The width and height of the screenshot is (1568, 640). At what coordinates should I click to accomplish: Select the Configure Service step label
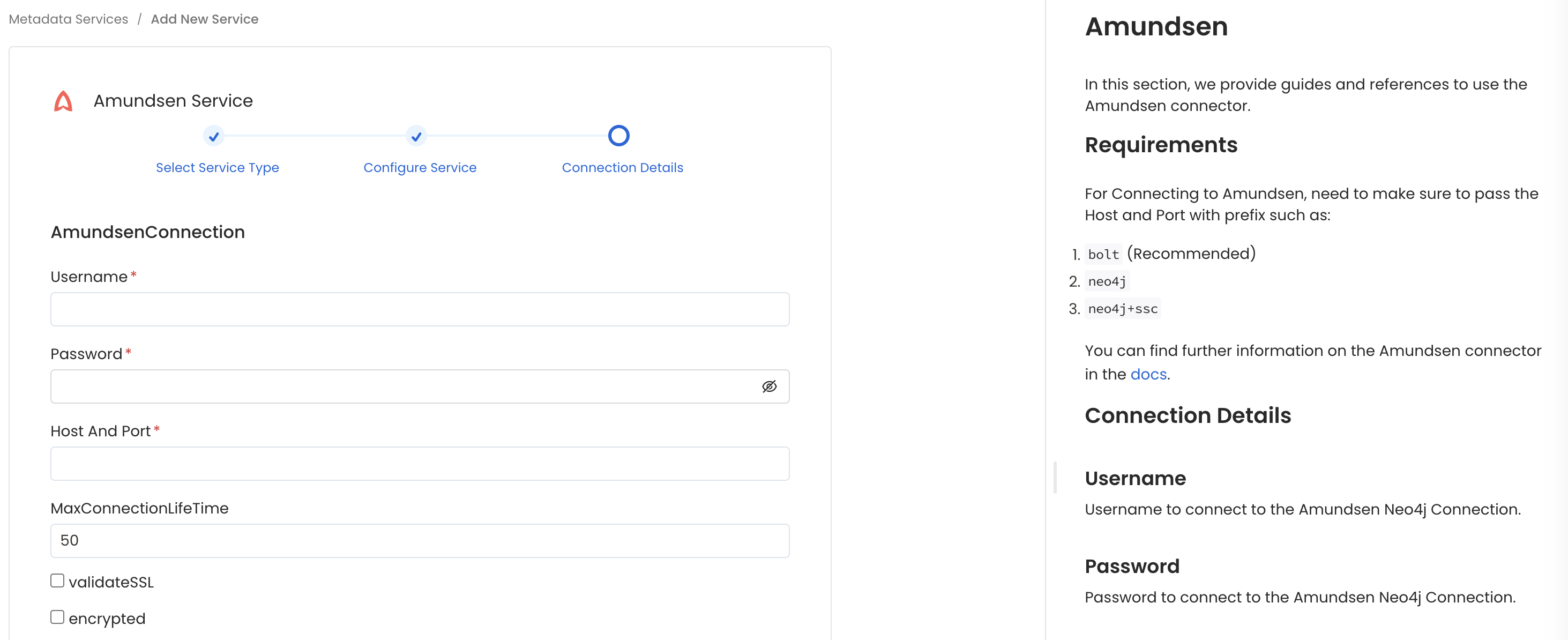click(x=420, y=167)
